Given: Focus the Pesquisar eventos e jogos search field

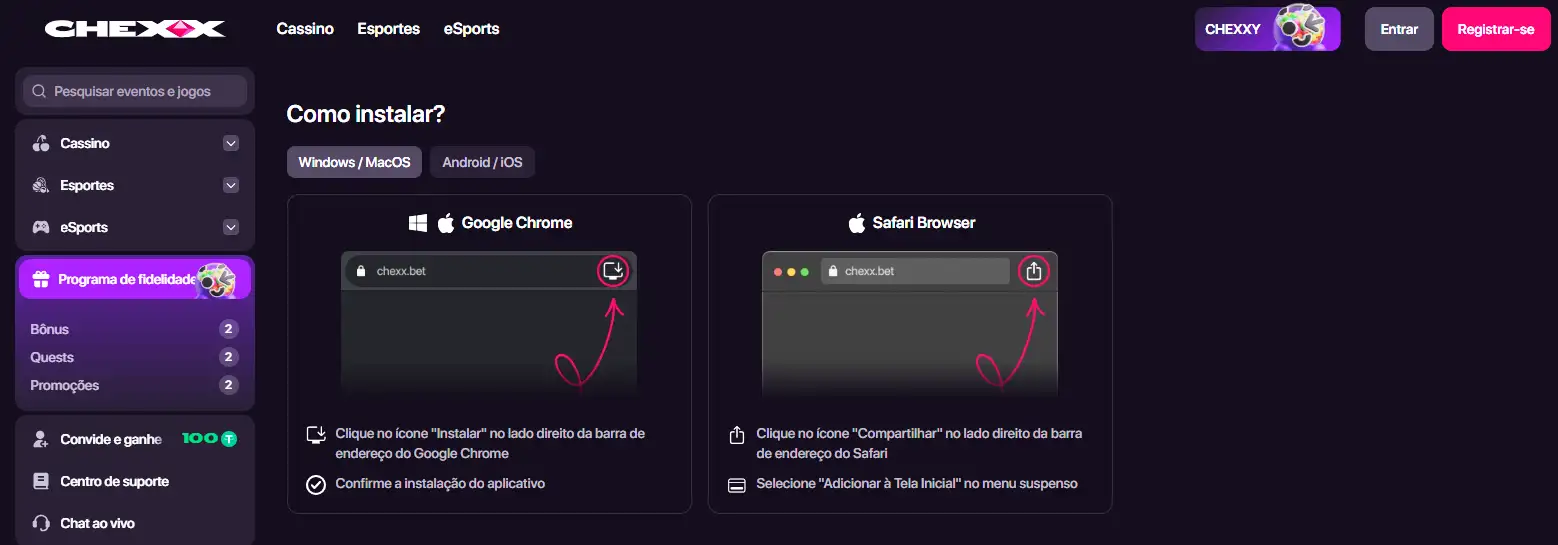Looking at the screenshot, I should click(x=135, y=91).
